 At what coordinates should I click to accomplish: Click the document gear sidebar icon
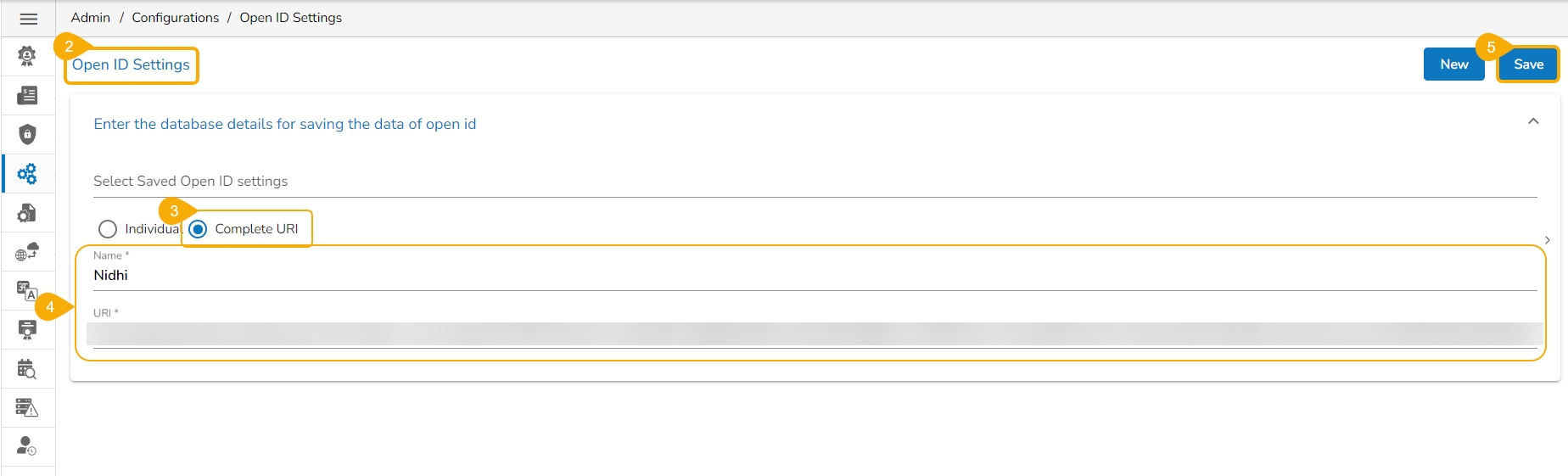click(27, 212)
